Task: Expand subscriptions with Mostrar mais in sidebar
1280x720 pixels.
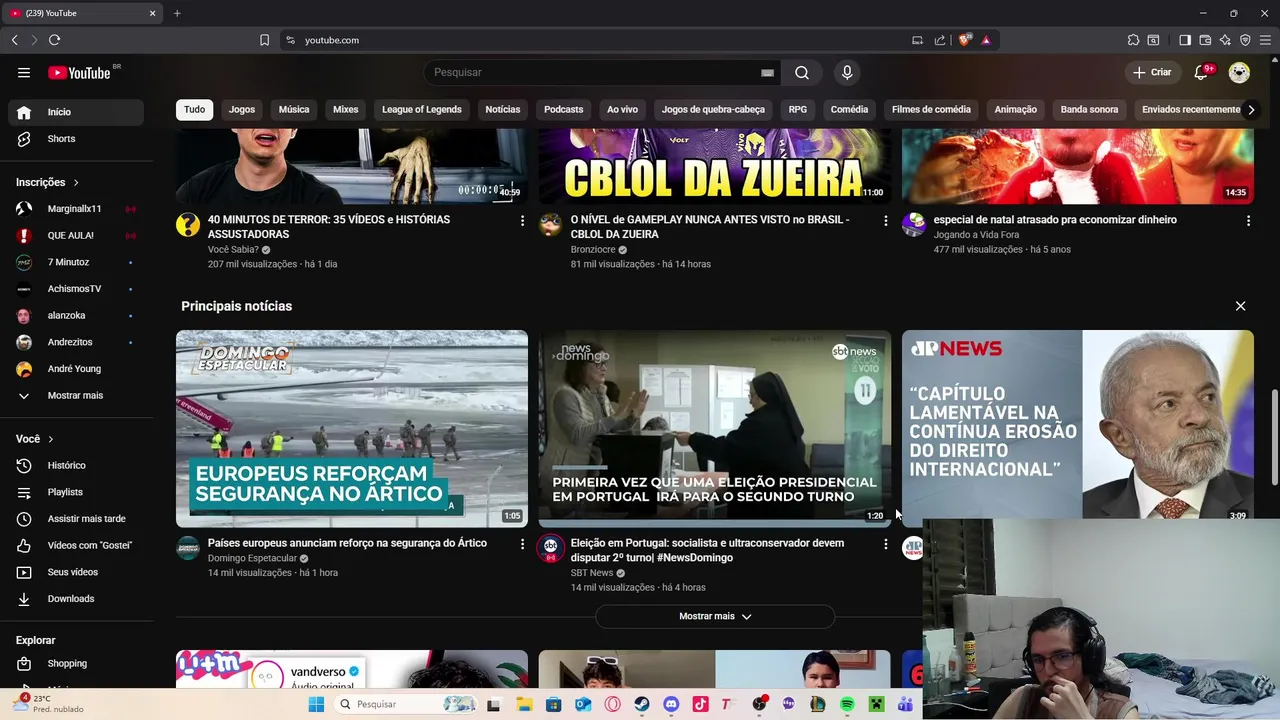Action: pyautogui.click(x=76, y=396)
